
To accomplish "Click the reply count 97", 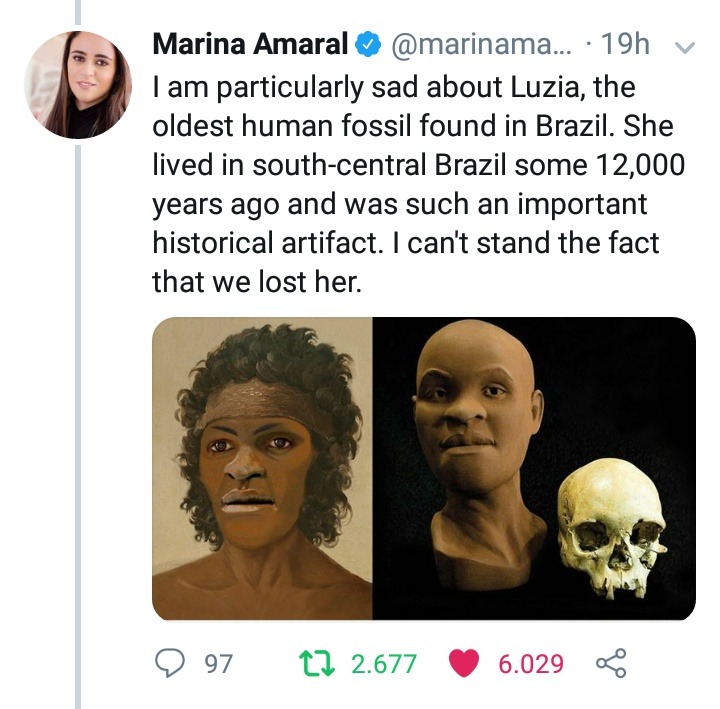I will pos(218,663).
